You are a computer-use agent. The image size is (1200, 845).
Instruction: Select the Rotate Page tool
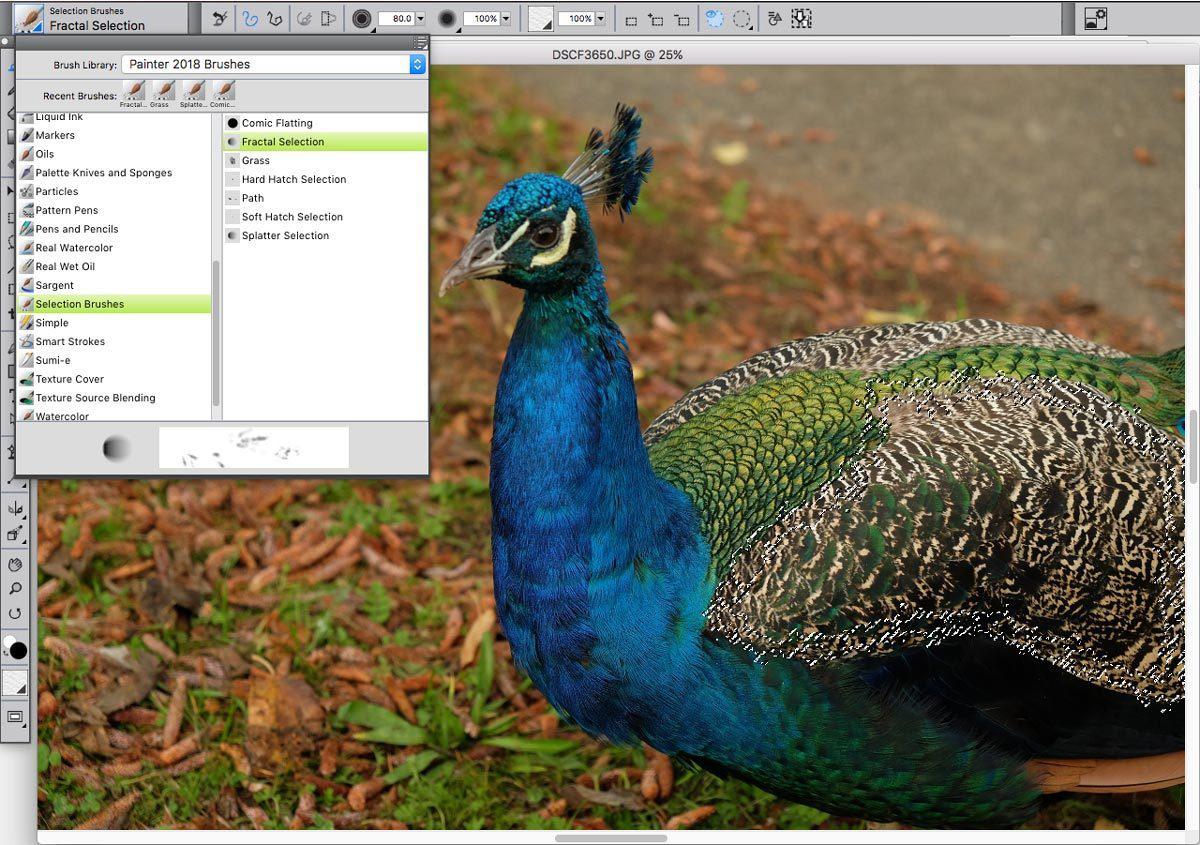15,614
